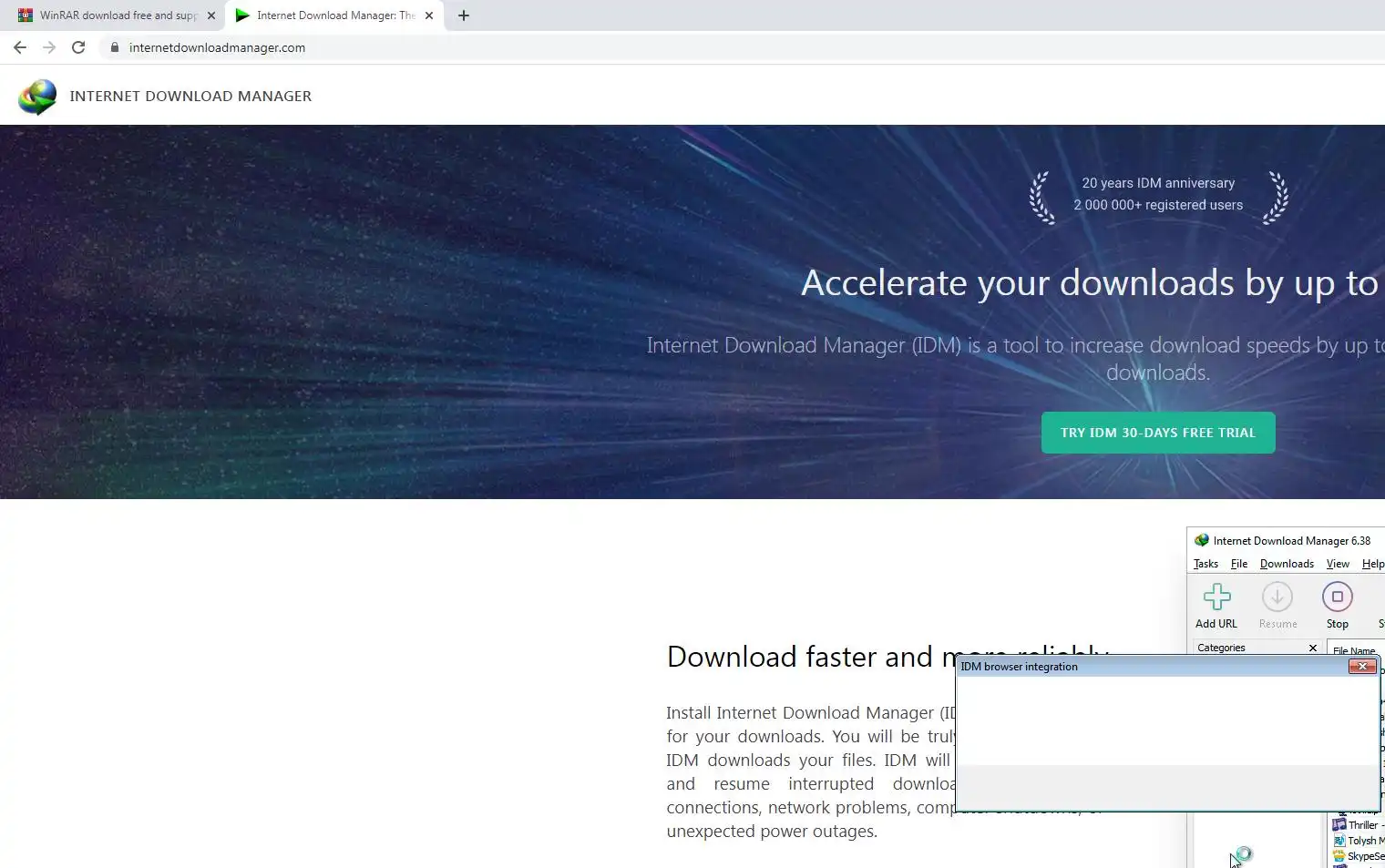Click the IDM globe logo in header

37,97
